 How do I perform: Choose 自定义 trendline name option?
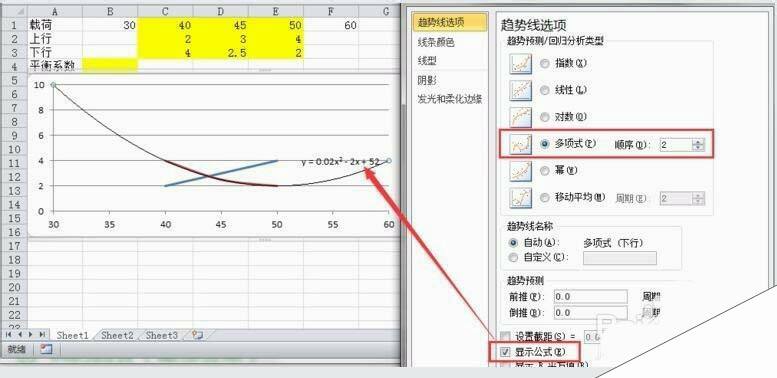[513, 258]
